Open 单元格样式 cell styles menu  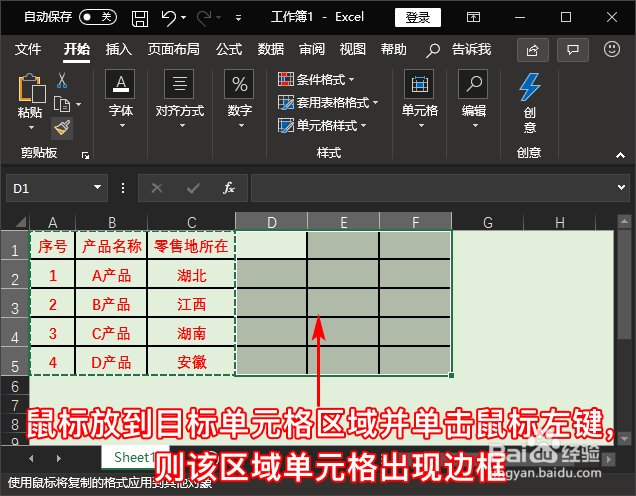[x=322, y=125]
